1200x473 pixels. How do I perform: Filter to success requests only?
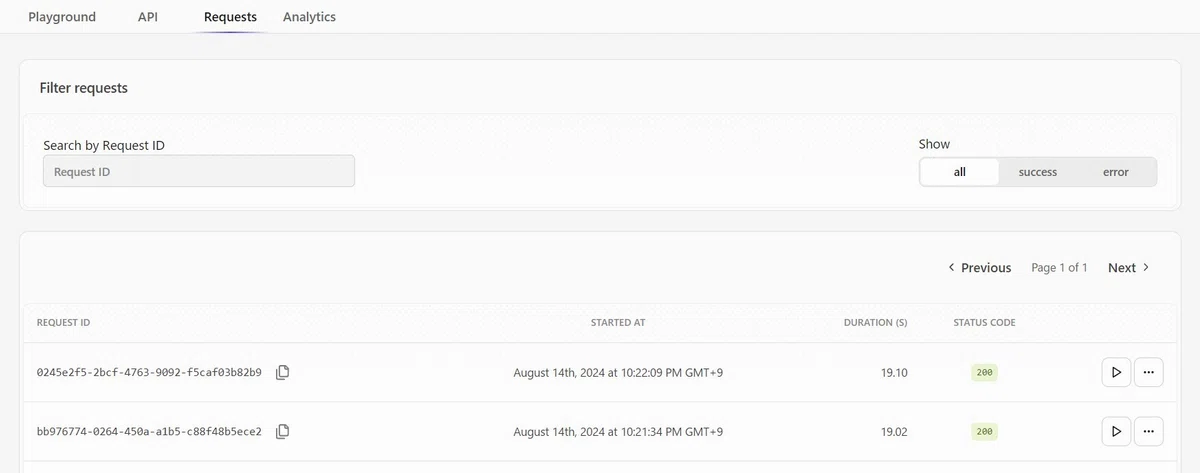tap(1037, 172)
